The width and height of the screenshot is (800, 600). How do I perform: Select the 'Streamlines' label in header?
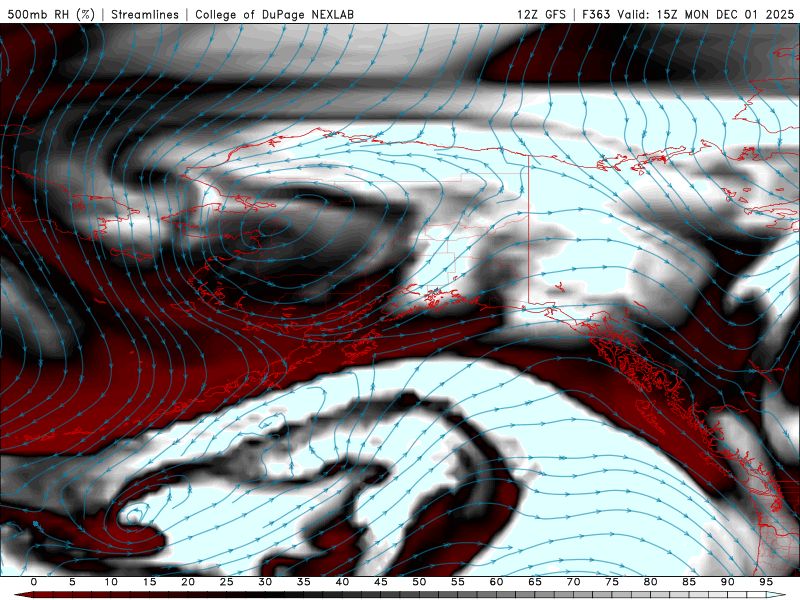coord(145,14)
